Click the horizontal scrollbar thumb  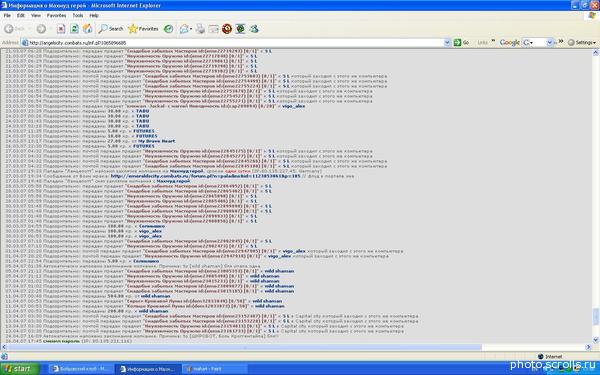(245, 347)
